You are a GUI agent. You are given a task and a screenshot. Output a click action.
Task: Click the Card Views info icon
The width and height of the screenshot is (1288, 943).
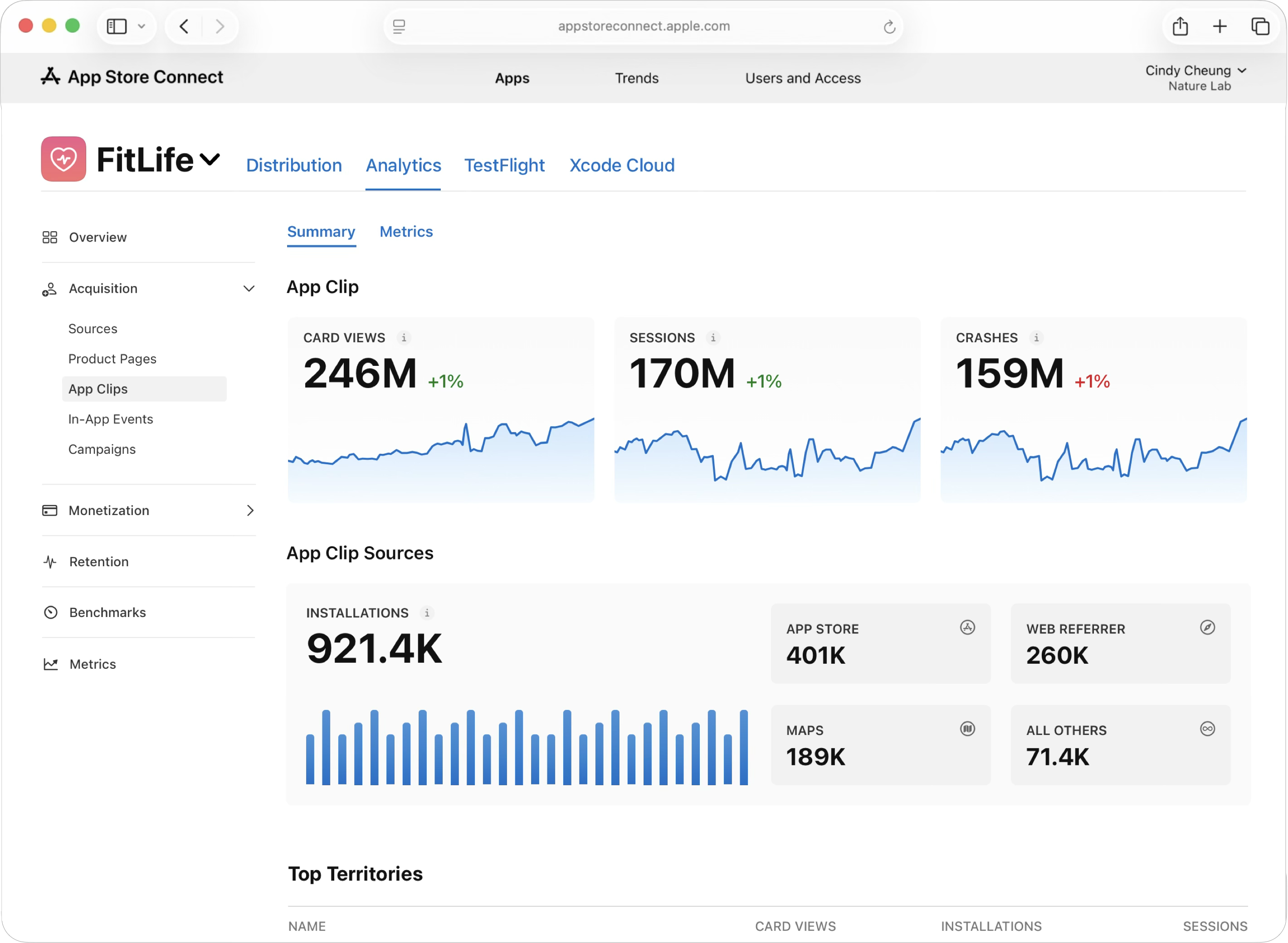coord(404,338)
